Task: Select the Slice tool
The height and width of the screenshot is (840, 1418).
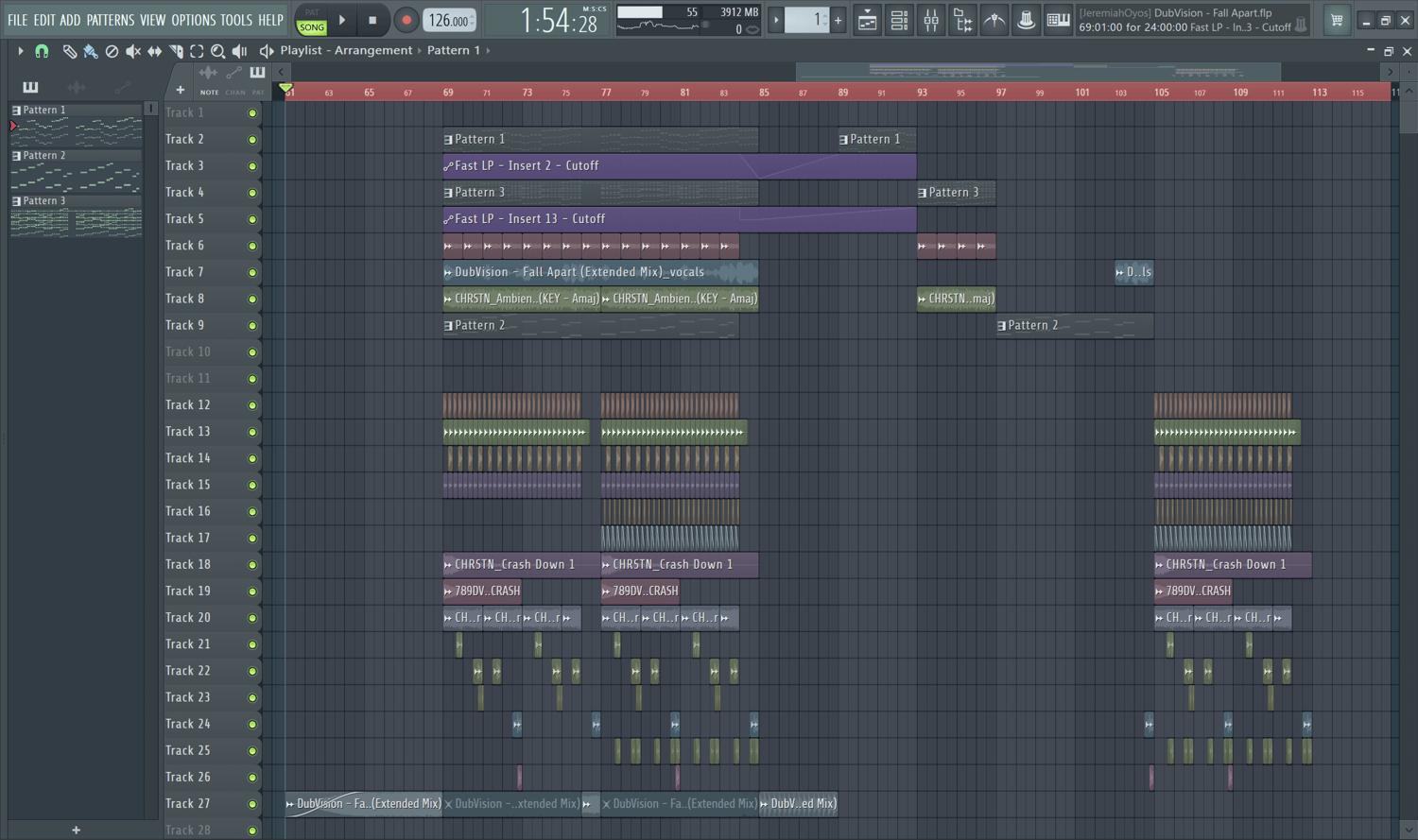Action: click(x=176, y=51)
